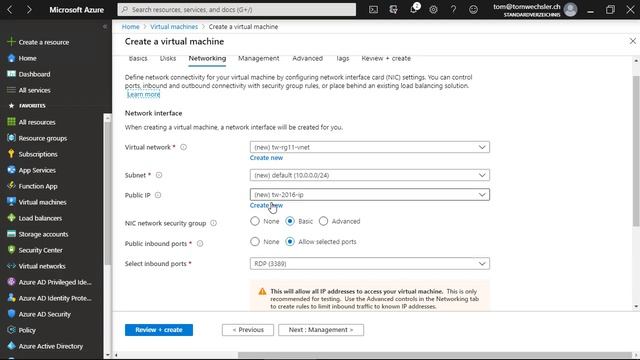Open Home in the sidebar
The image size is (640, 360).
(27, 58)
